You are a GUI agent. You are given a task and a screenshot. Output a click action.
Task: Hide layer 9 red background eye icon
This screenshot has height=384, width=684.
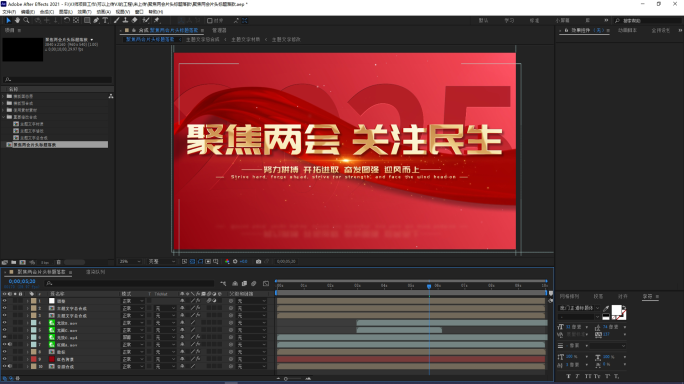4,359
